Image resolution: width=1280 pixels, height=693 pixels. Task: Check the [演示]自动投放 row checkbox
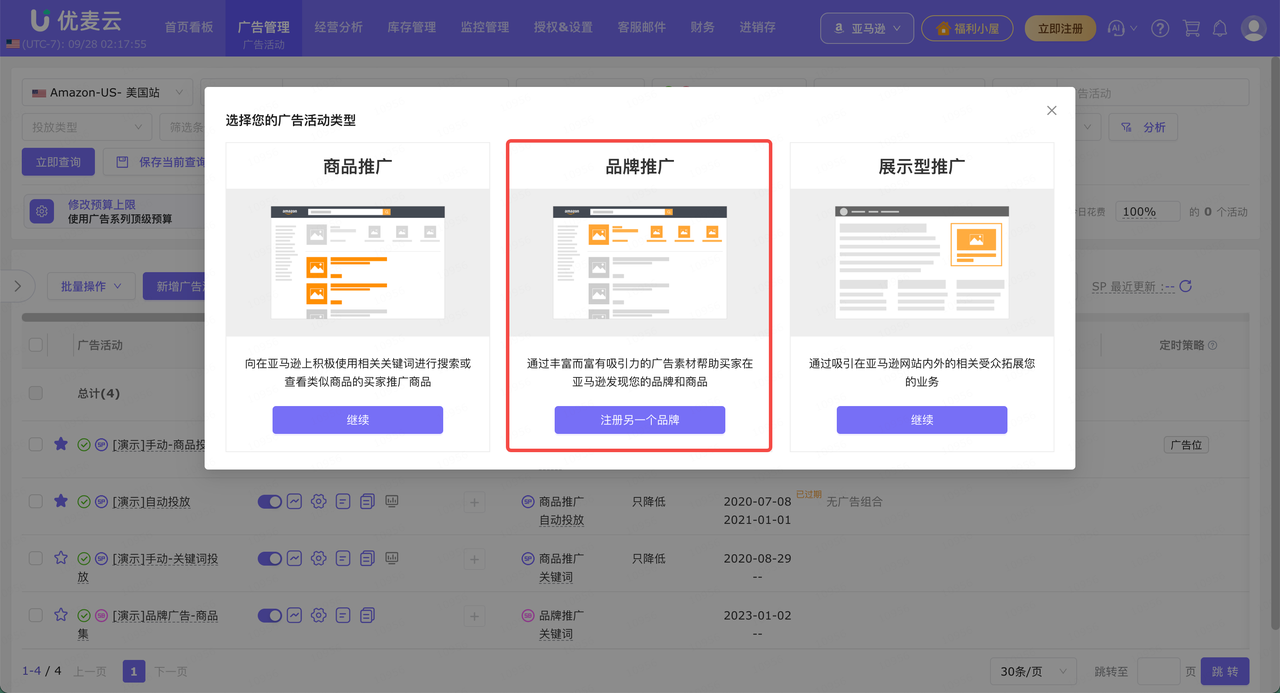36,501
